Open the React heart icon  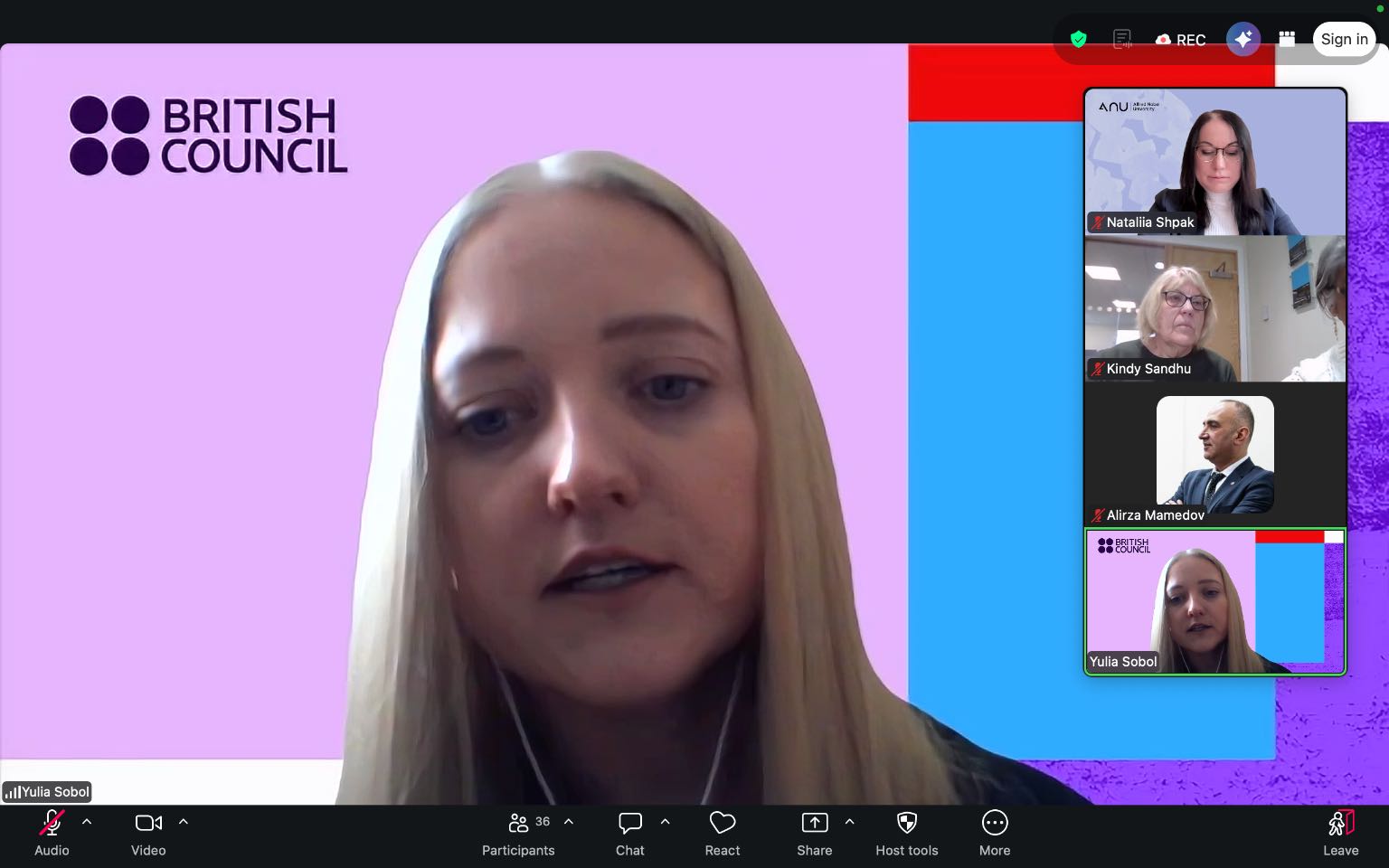click(x=722, y=832)
